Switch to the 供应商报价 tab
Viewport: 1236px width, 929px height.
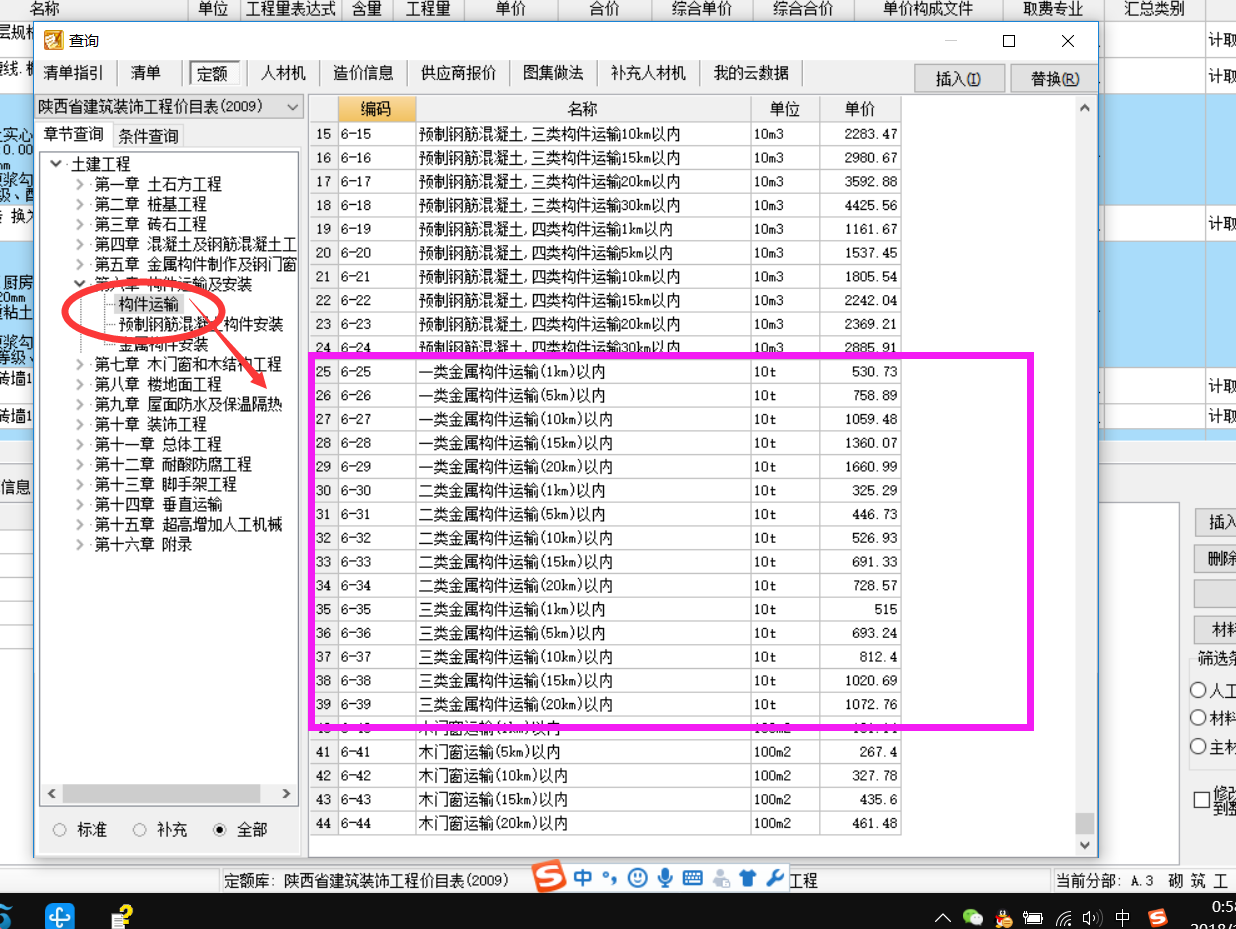pos(459,73)
